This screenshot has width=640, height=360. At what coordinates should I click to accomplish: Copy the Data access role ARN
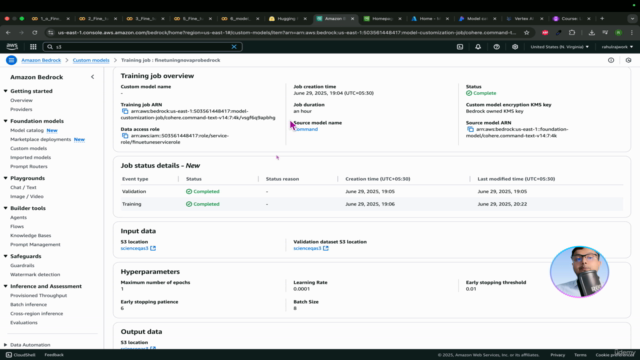125,136
